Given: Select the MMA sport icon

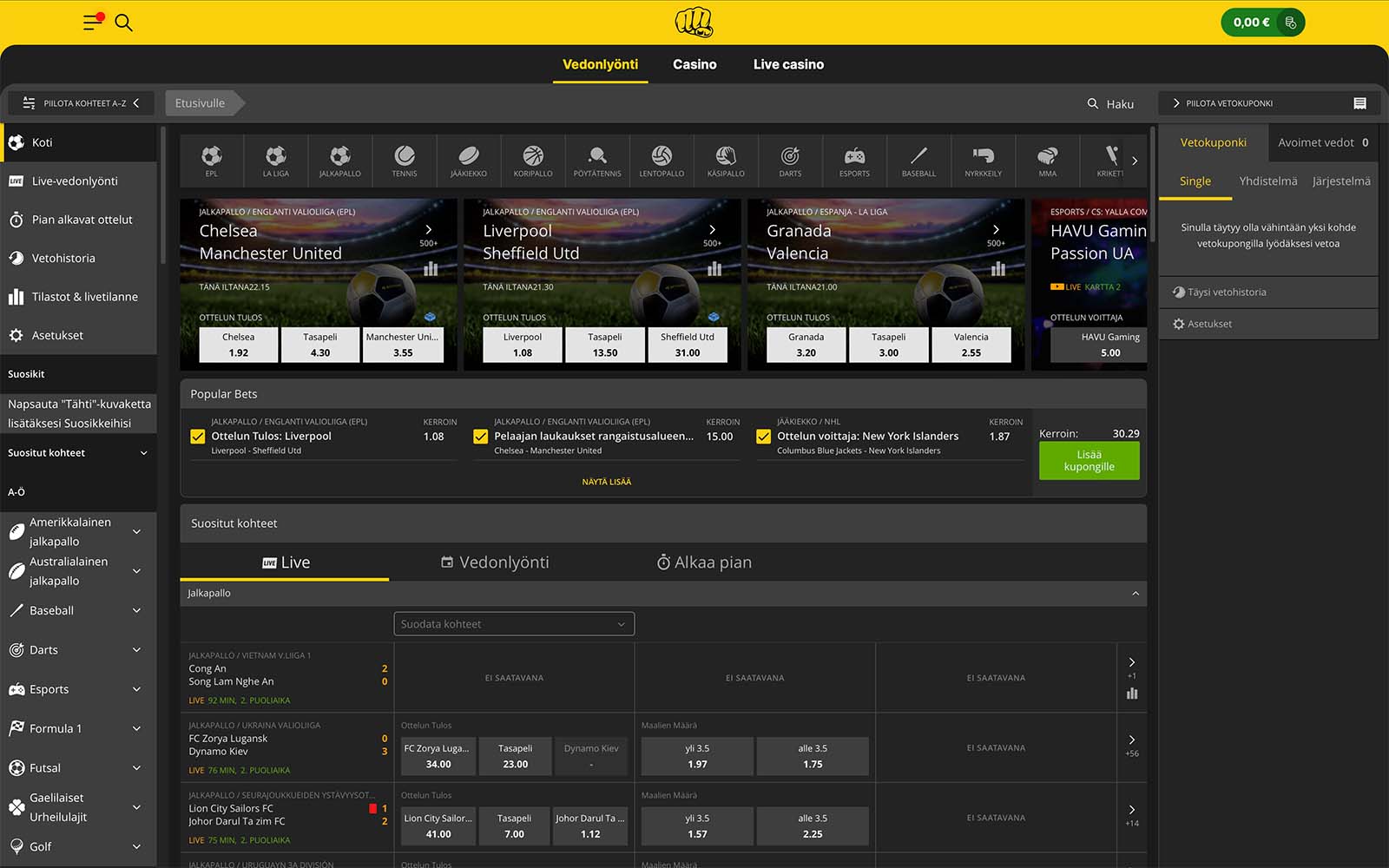Looking at the screenshot, I should tap(1048, 161).
